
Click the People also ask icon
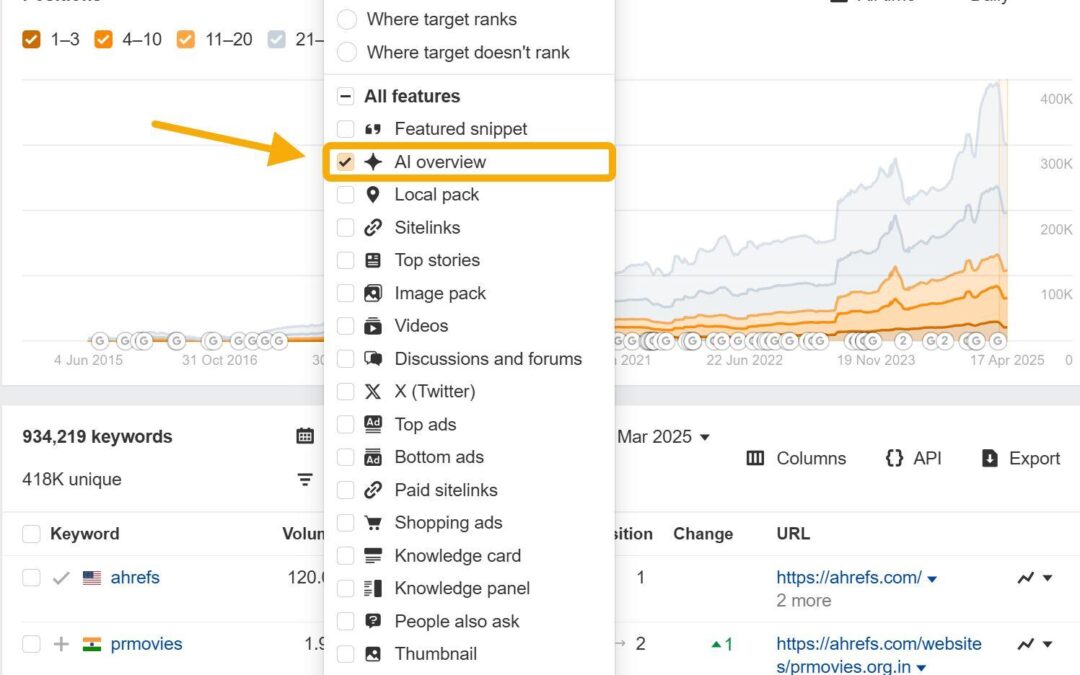pos(373,621)
